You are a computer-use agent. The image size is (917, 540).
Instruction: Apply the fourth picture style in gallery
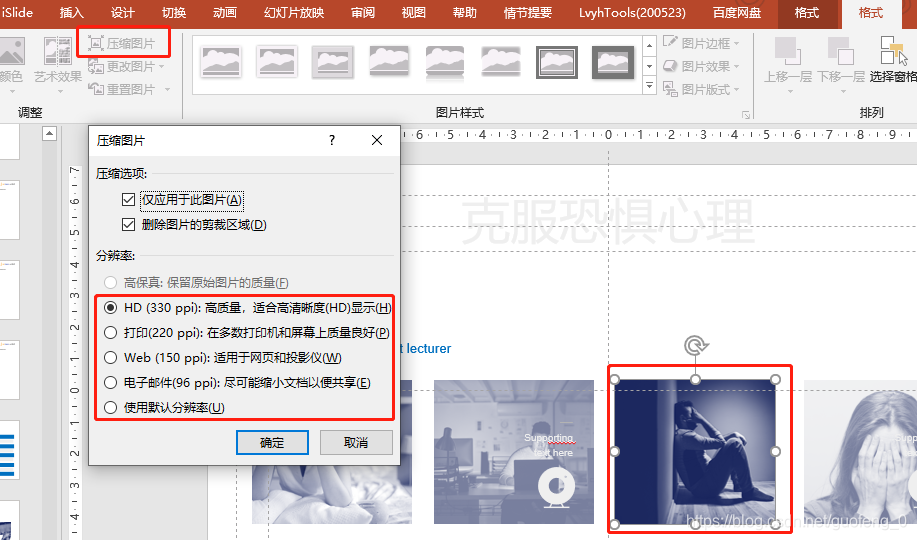tap(388, 61)
